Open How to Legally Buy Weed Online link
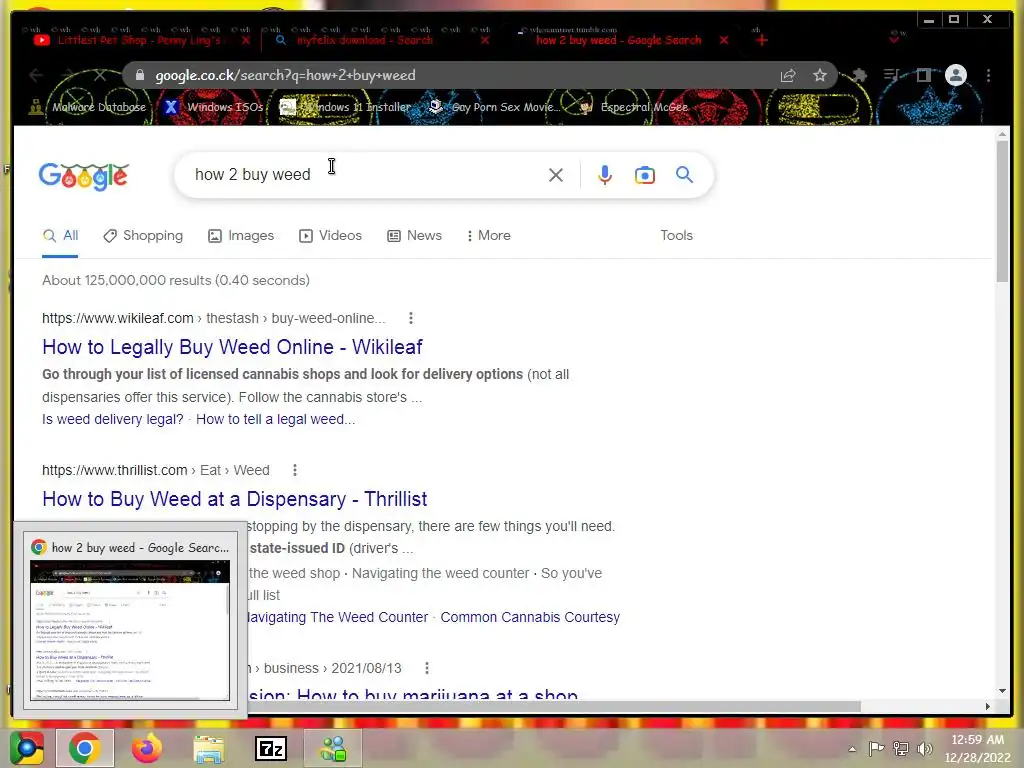The image size is (1024, 768). click(232, 347)
